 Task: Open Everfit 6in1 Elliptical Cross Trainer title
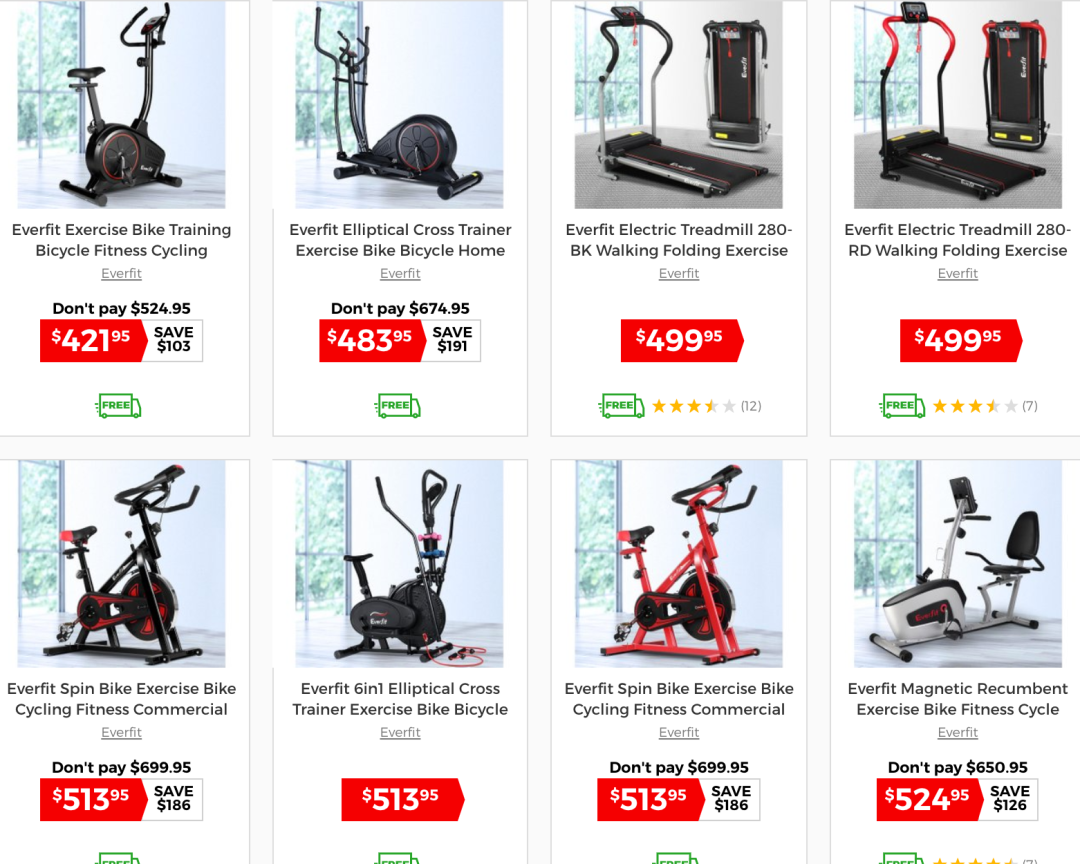400,699
